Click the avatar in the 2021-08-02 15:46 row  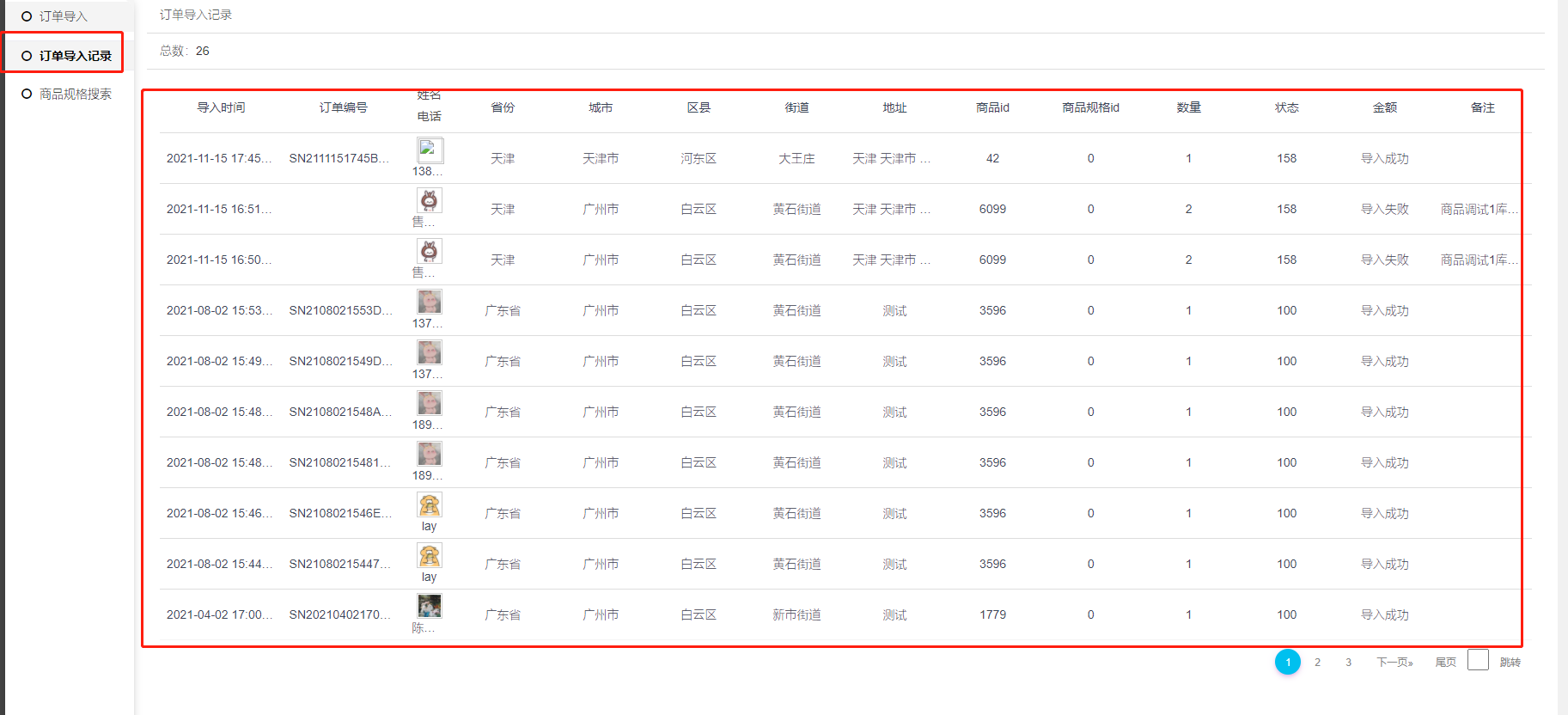(x=430, y=504)
